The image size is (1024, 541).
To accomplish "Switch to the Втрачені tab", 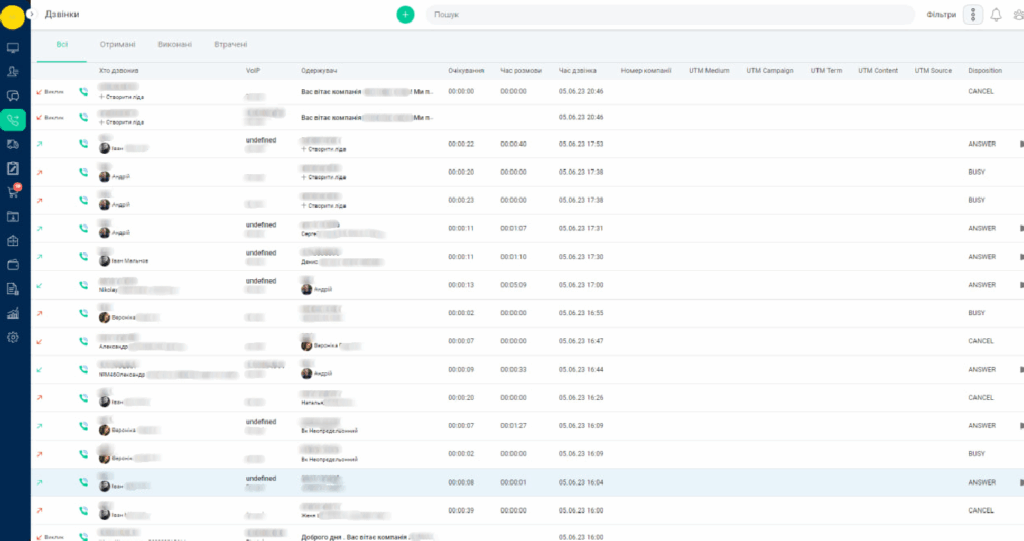I will [x=230, y=45].
